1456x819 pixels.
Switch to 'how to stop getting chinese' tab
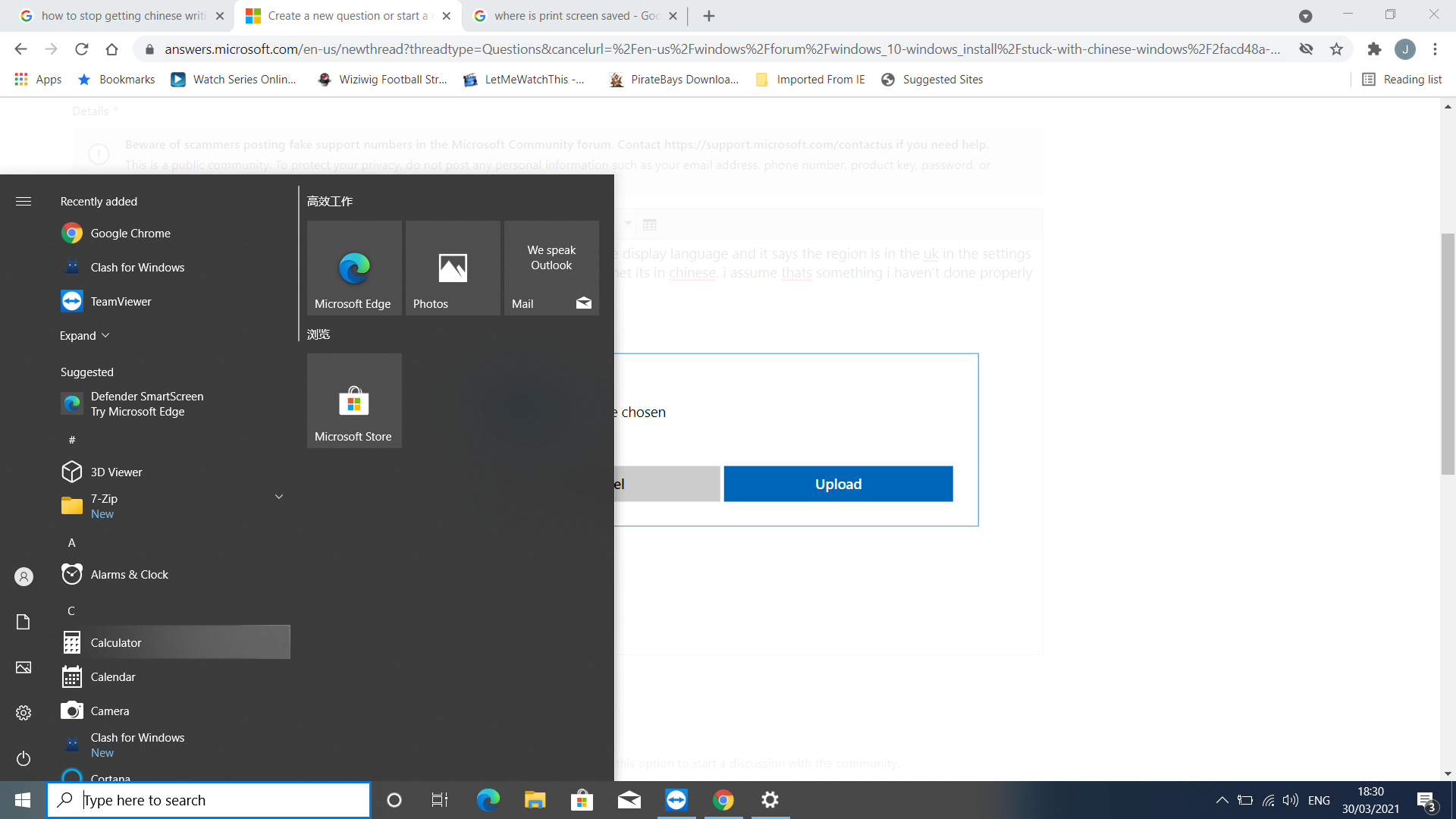click(x=121, y=16)
